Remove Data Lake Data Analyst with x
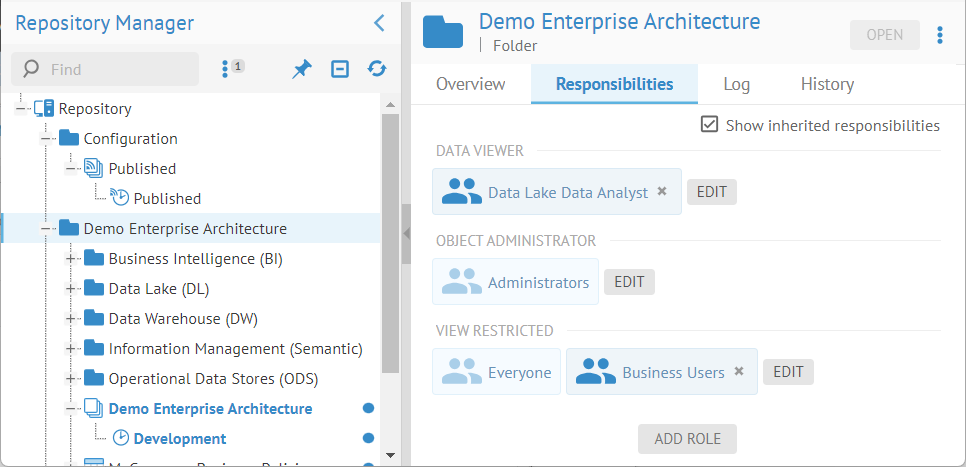This screenshot has height=467, width=966. point(662,191)
